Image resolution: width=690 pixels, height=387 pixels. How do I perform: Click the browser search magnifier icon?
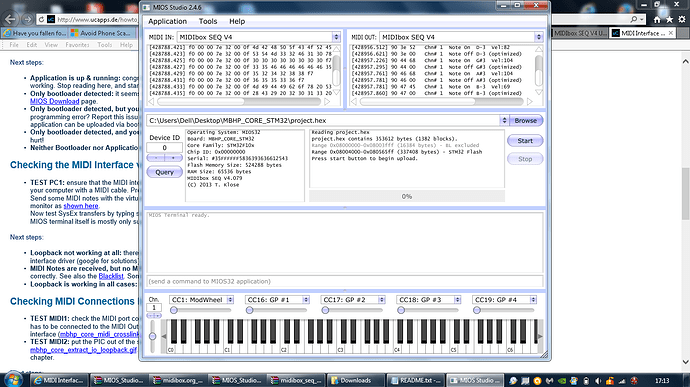633,19
